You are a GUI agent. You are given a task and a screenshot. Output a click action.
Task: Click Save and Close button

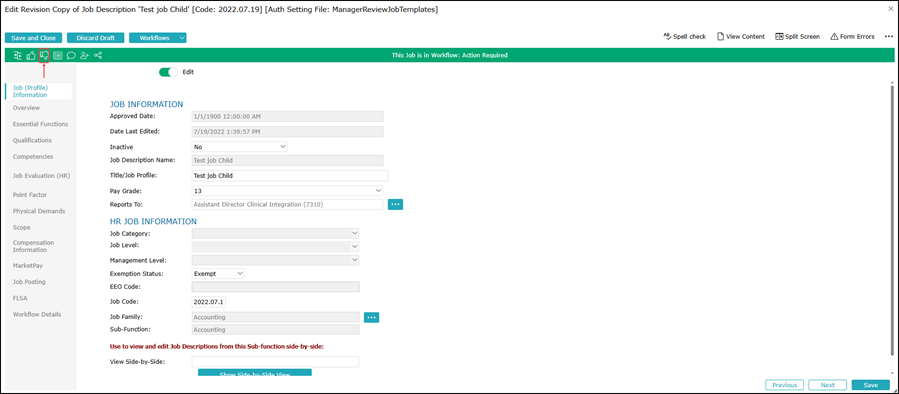point(33,38)
